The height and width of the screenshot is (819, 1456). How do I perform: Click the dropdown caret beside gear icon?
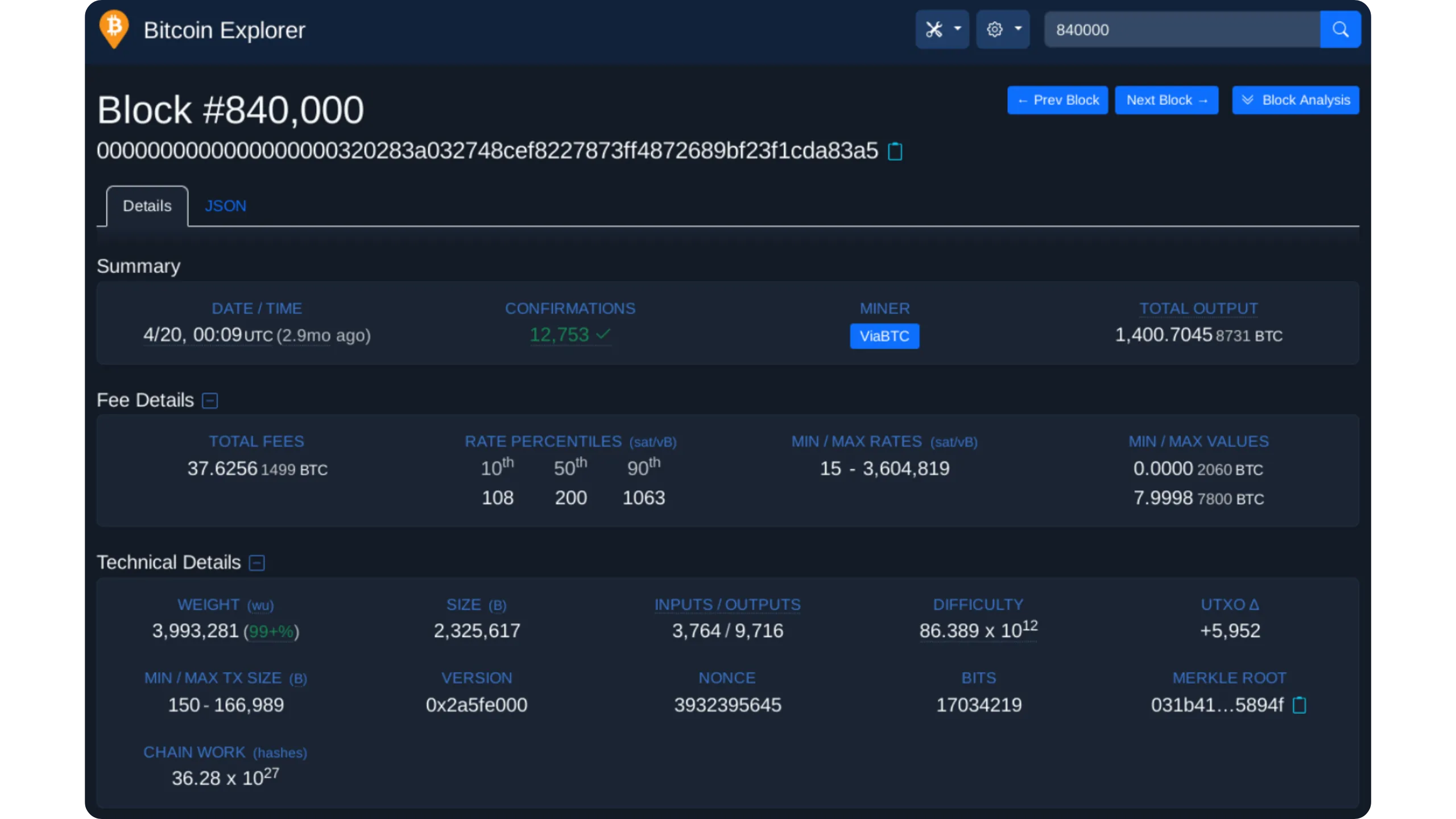coord(1018,28)
